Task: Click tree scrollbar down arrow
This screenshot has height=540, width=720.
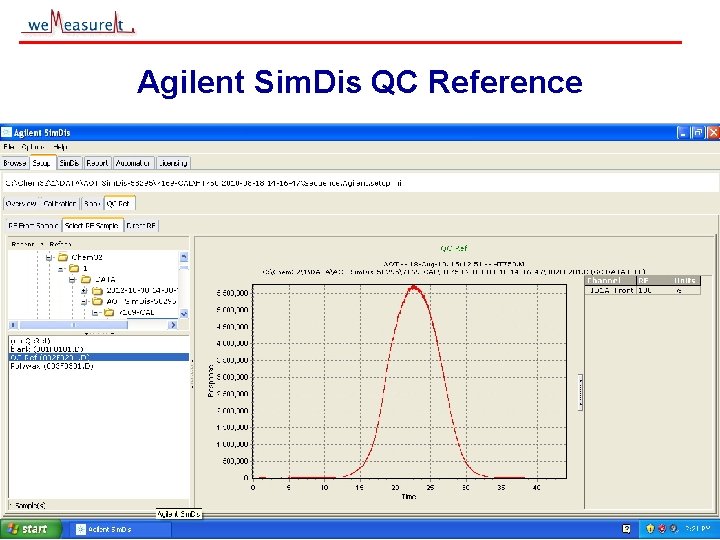Action: pos(184,314)
